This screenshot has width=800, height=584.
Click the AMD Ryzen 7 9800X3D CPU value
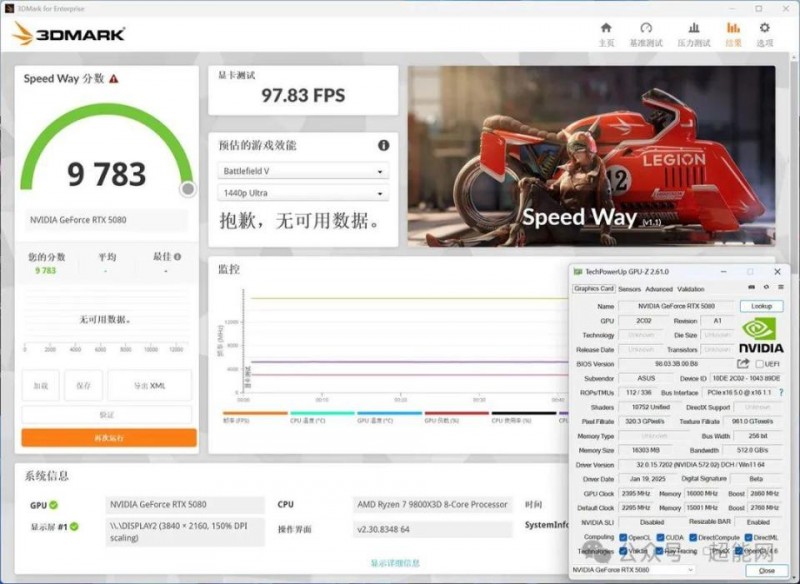(x=432, y=504)
